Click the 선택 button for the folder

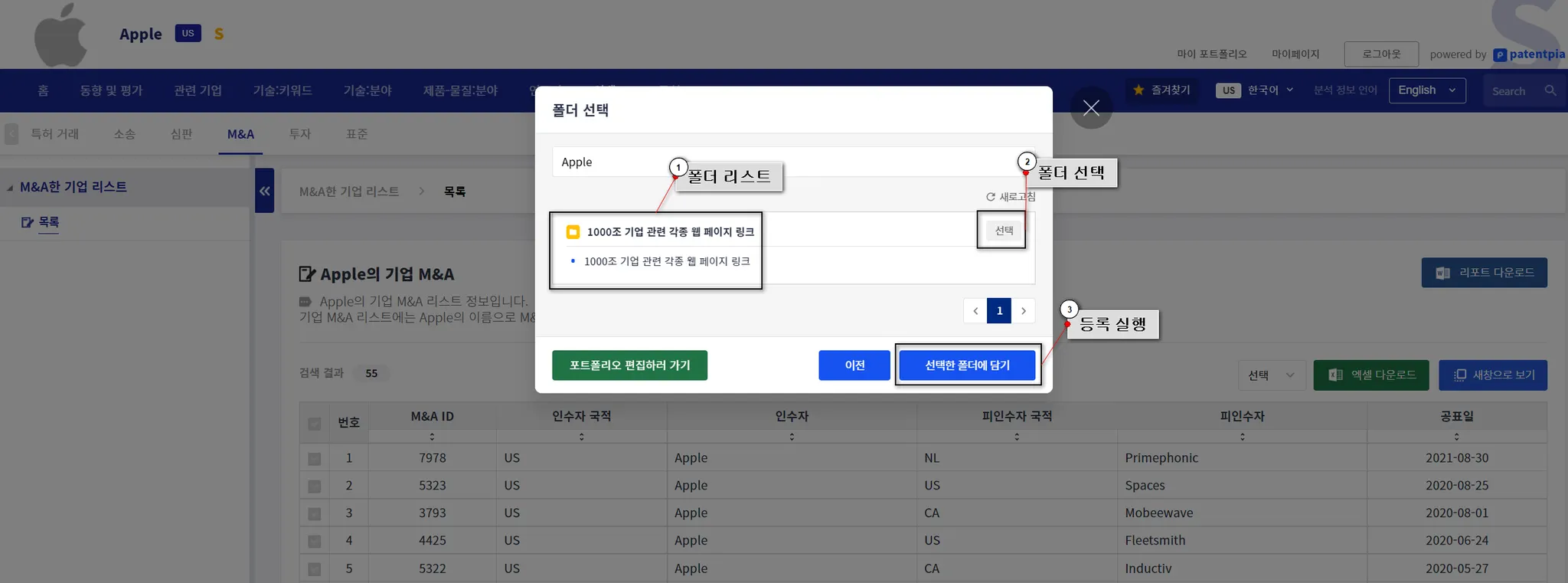(x=1004, y=231)
